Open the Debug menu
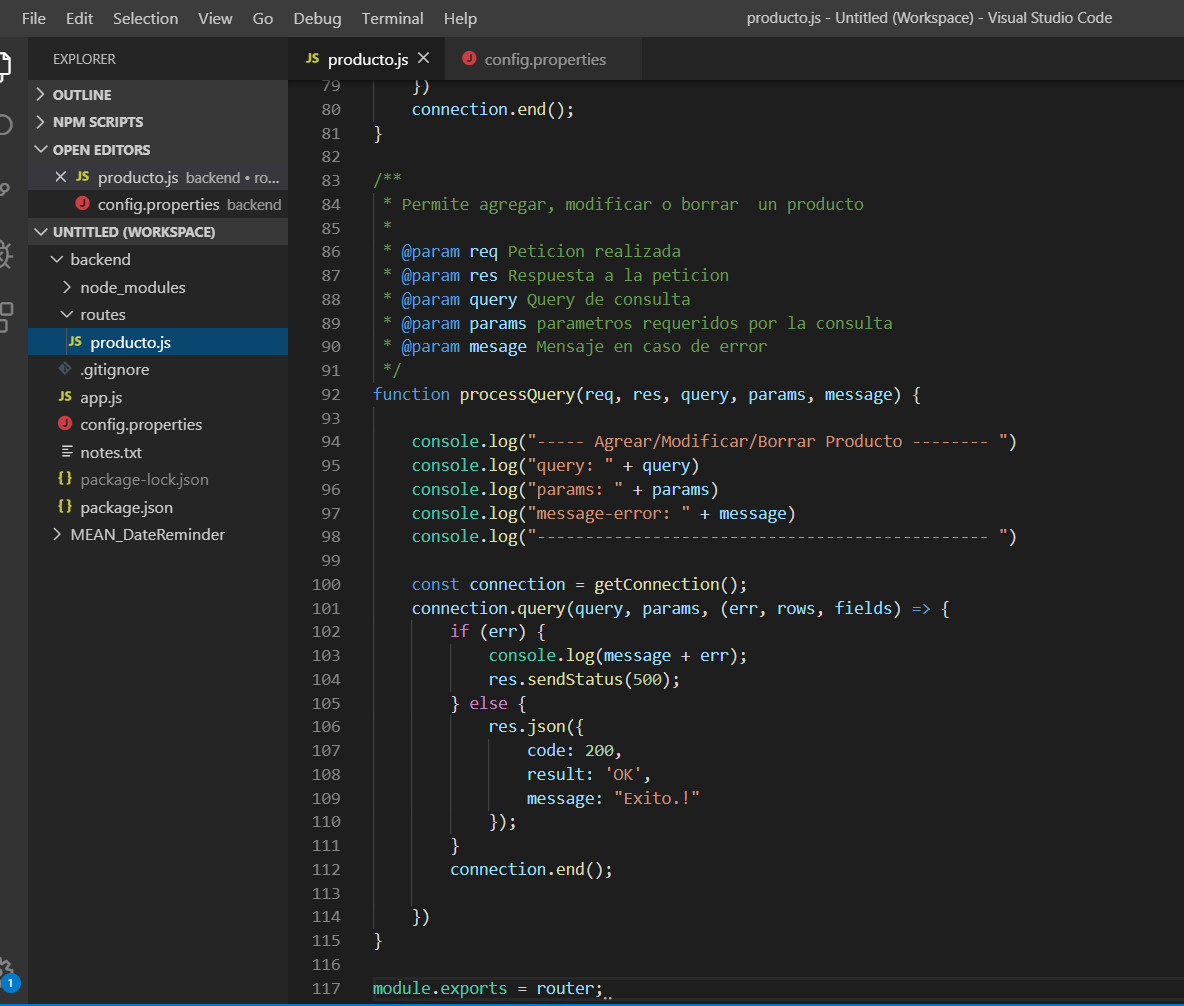This screenshot has height=1006, width=1184. (x=317, y=18)
